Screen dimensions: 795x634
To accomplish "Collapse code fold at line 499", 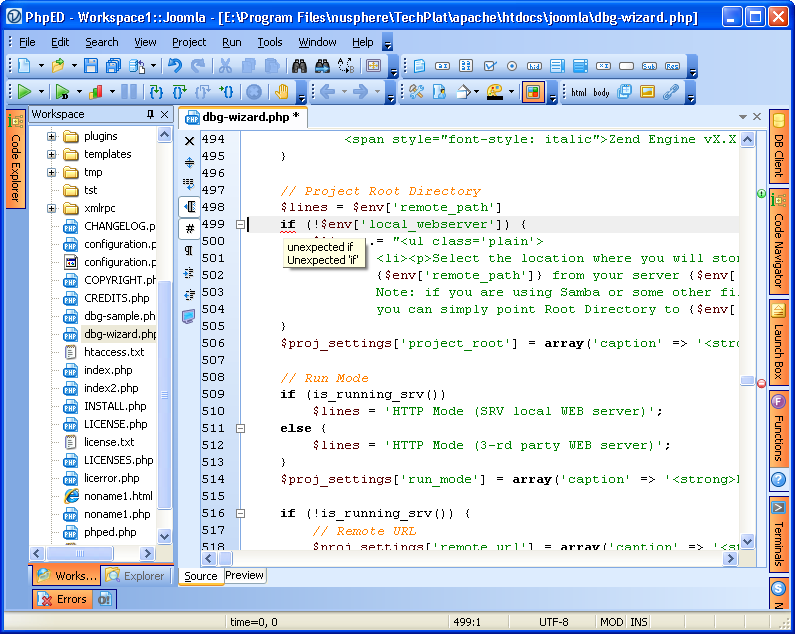I will pyautogui.click(x=241, y=224).
